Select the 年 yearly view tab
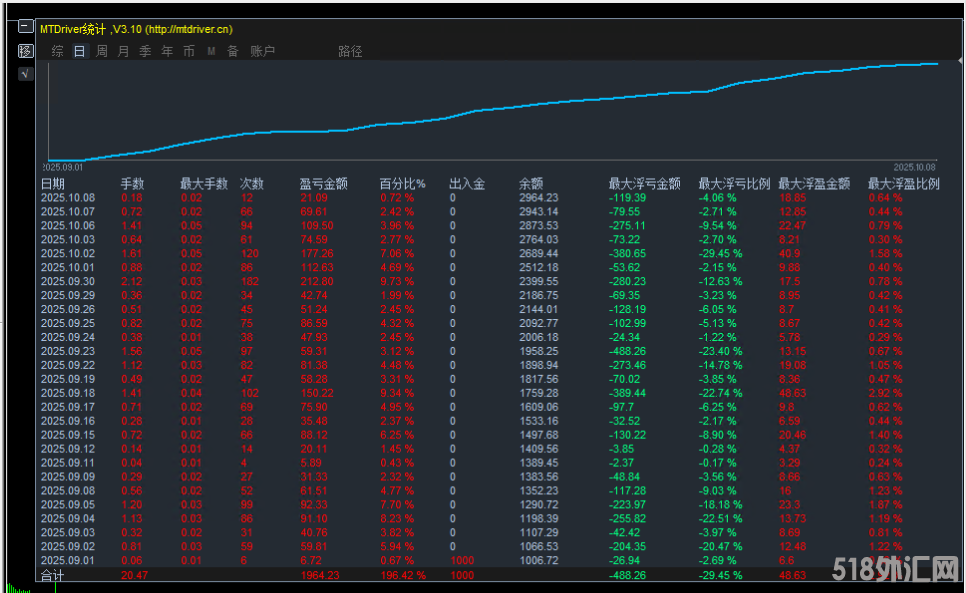 pyautogui.click(x=166, y=51)
